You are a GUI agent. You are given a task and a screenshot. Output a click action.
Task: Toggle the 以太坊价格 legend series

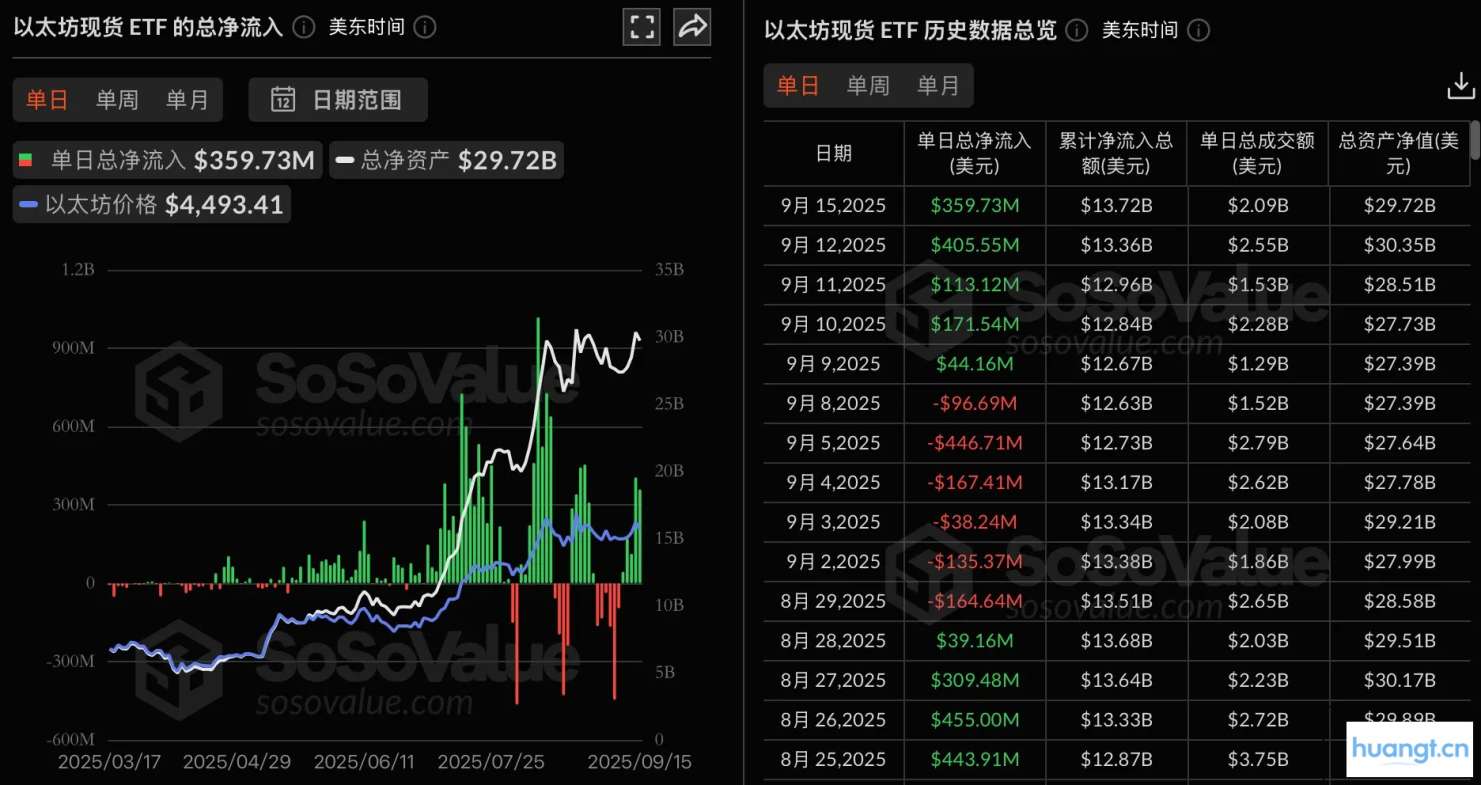[152, 205]
